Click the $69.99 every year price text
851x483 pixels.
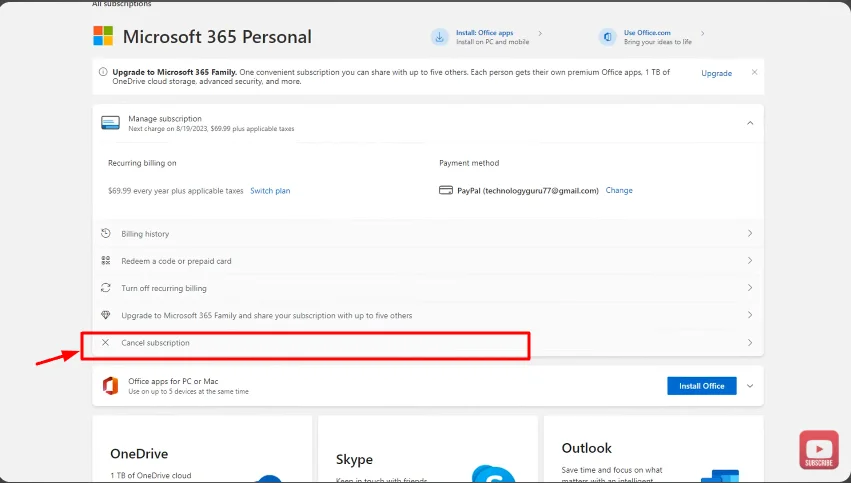coord(175,191)
